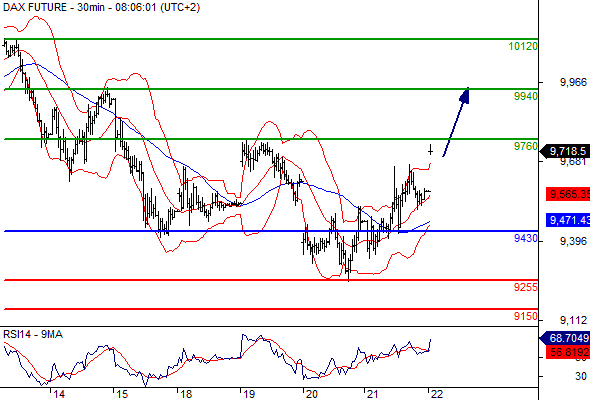Click the RSI value label 68.7049

pyautogui.click(x=565, y=338)
